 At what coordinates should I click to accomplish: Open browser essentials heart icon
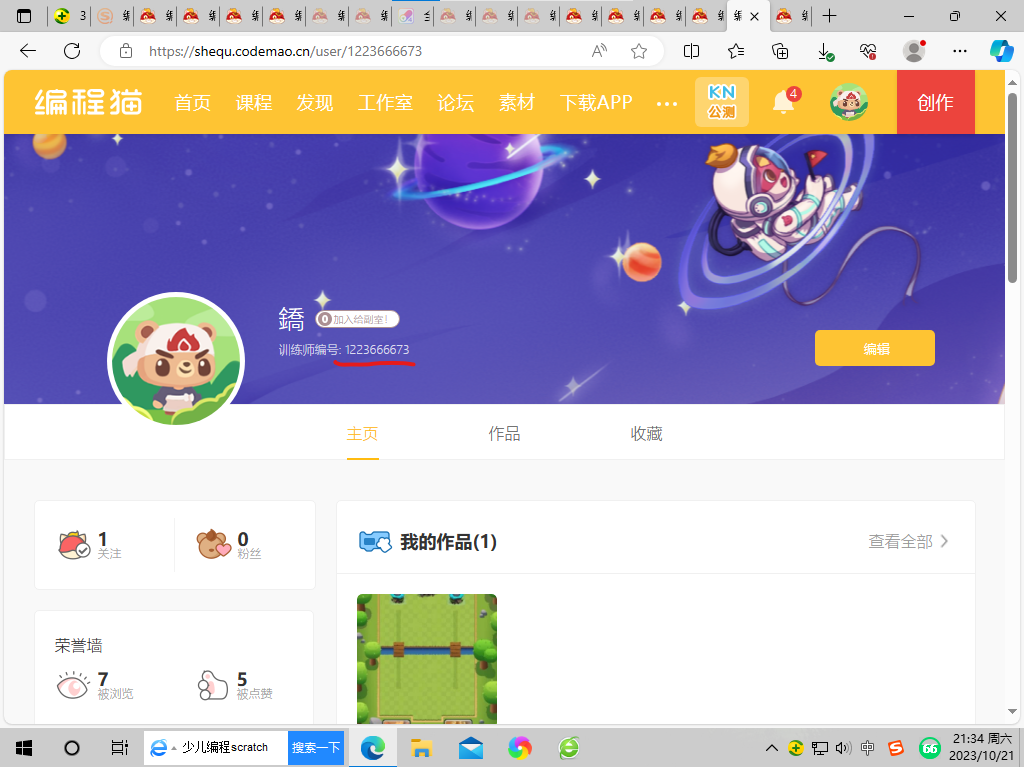click(868, 51)
